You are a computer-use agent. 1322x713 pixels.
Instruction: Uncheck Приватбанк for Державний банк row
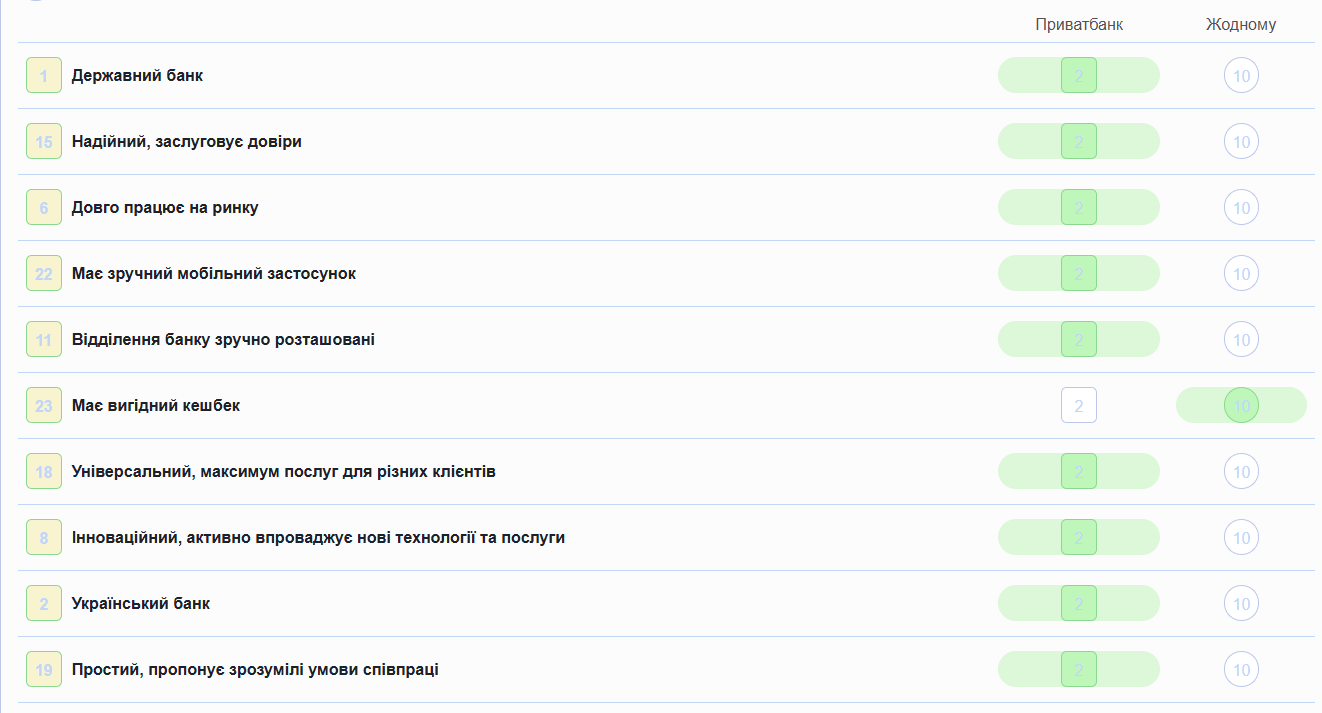coord(1079,75)
